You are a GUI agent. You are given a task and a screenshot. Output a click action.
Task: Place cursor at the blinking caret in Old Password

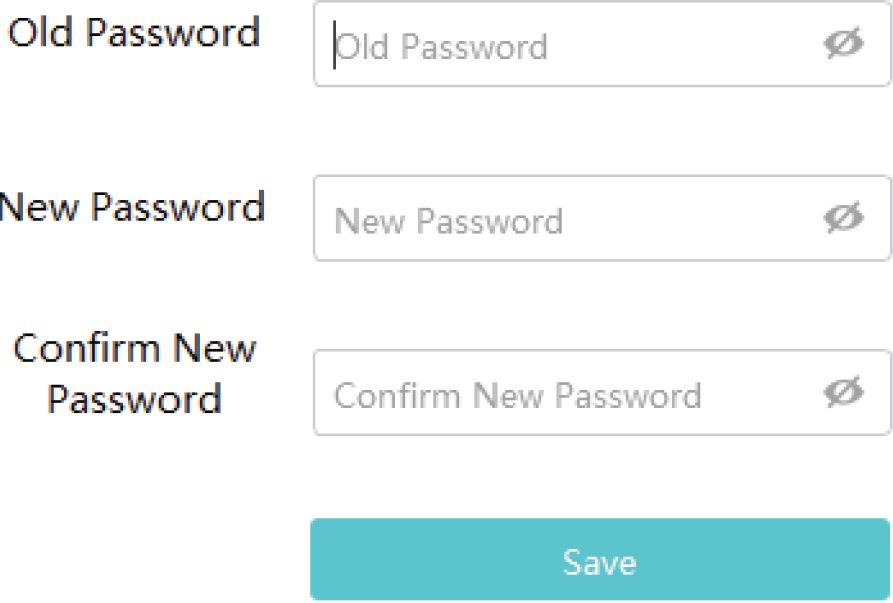point(335,46)
